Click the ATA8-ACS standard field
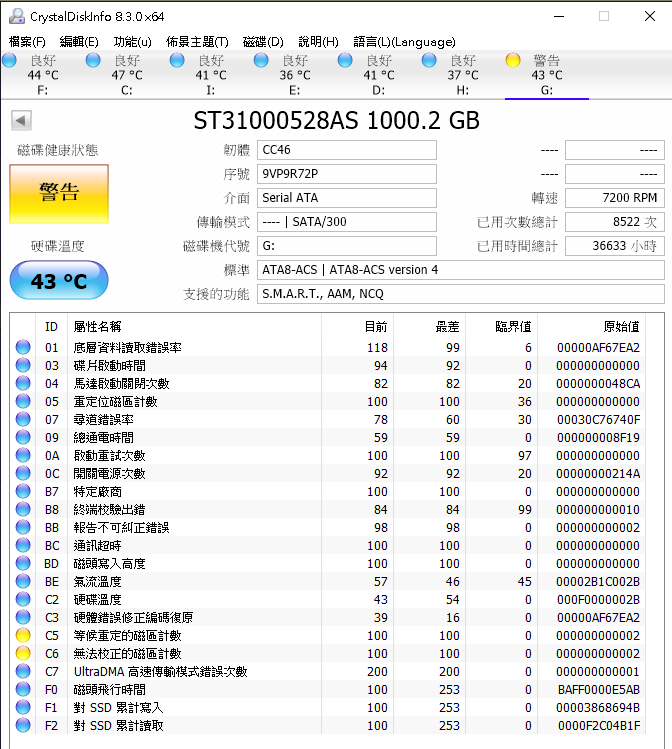Screen dimensions: 672x749 [460, 270]
